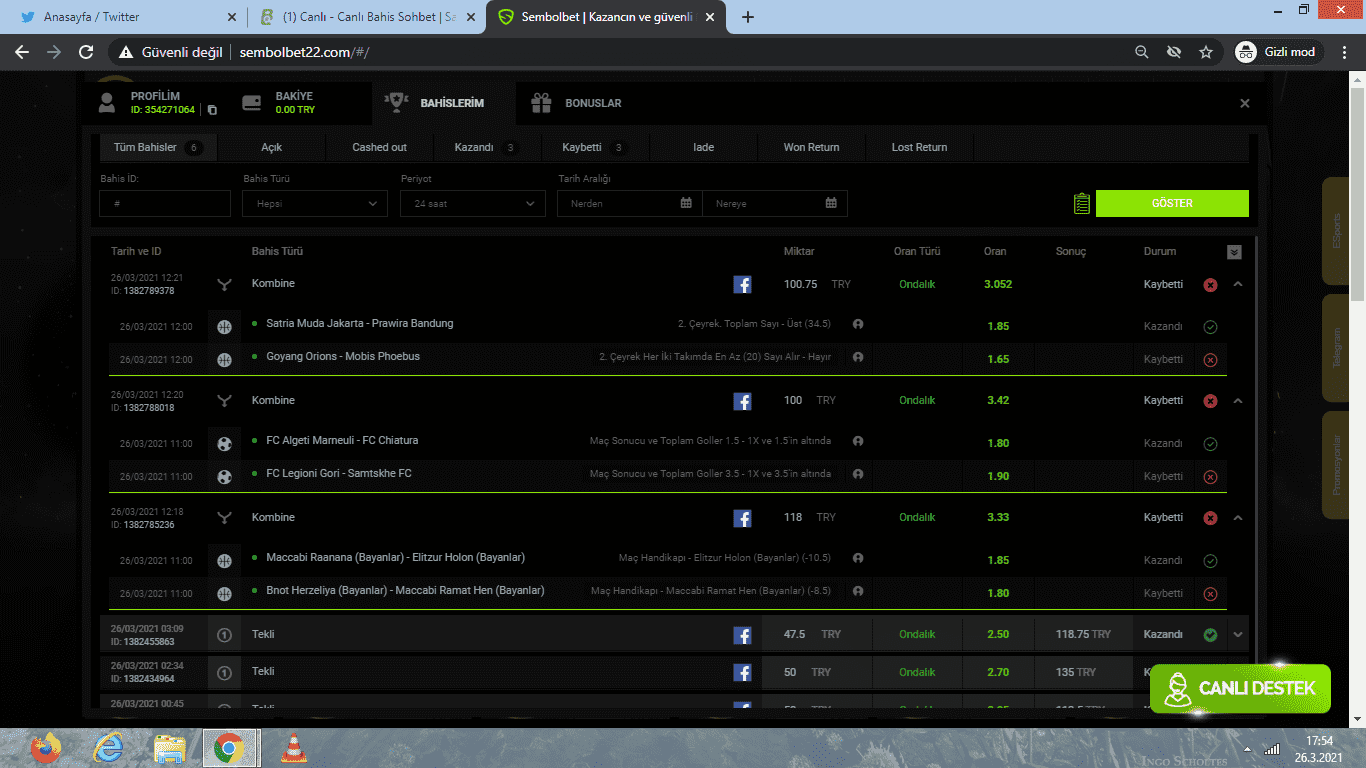Image resolution: width=1366 pixels, height=768 pixels.
Task: Open VLC from the taskbar
Action: (293, 747)
